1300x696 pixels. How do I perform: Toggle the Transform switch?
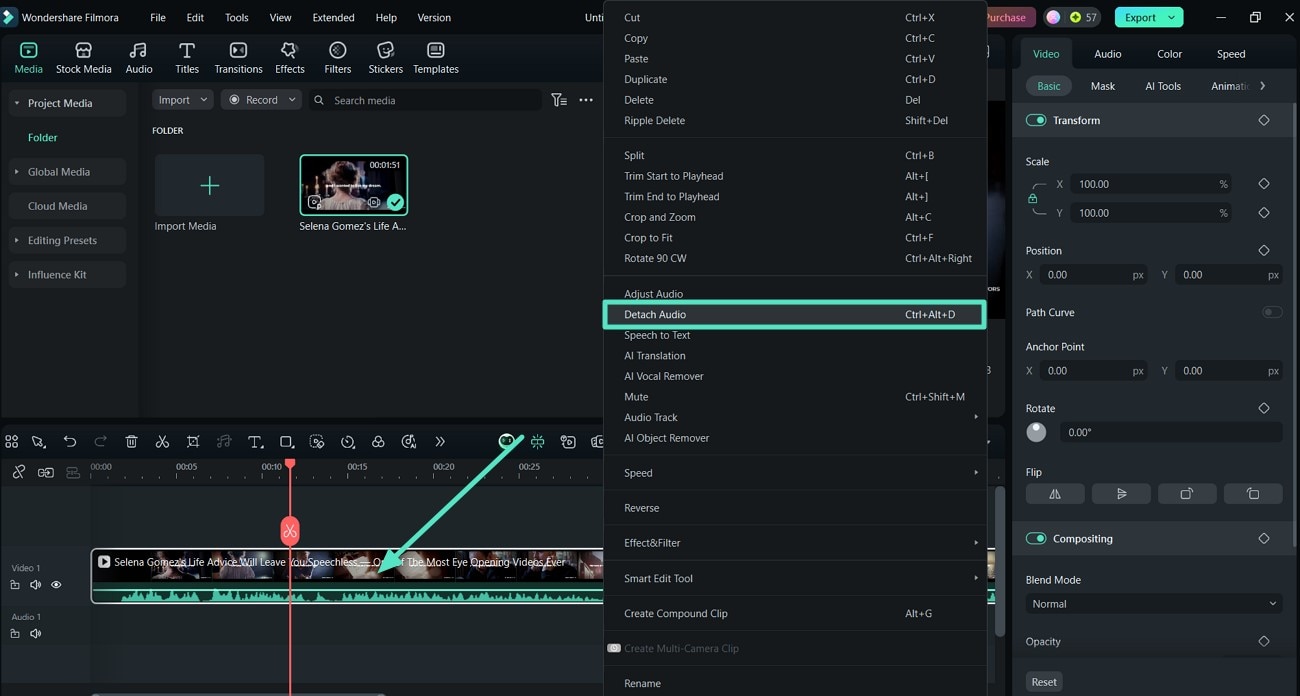[x=1036, y=120]
